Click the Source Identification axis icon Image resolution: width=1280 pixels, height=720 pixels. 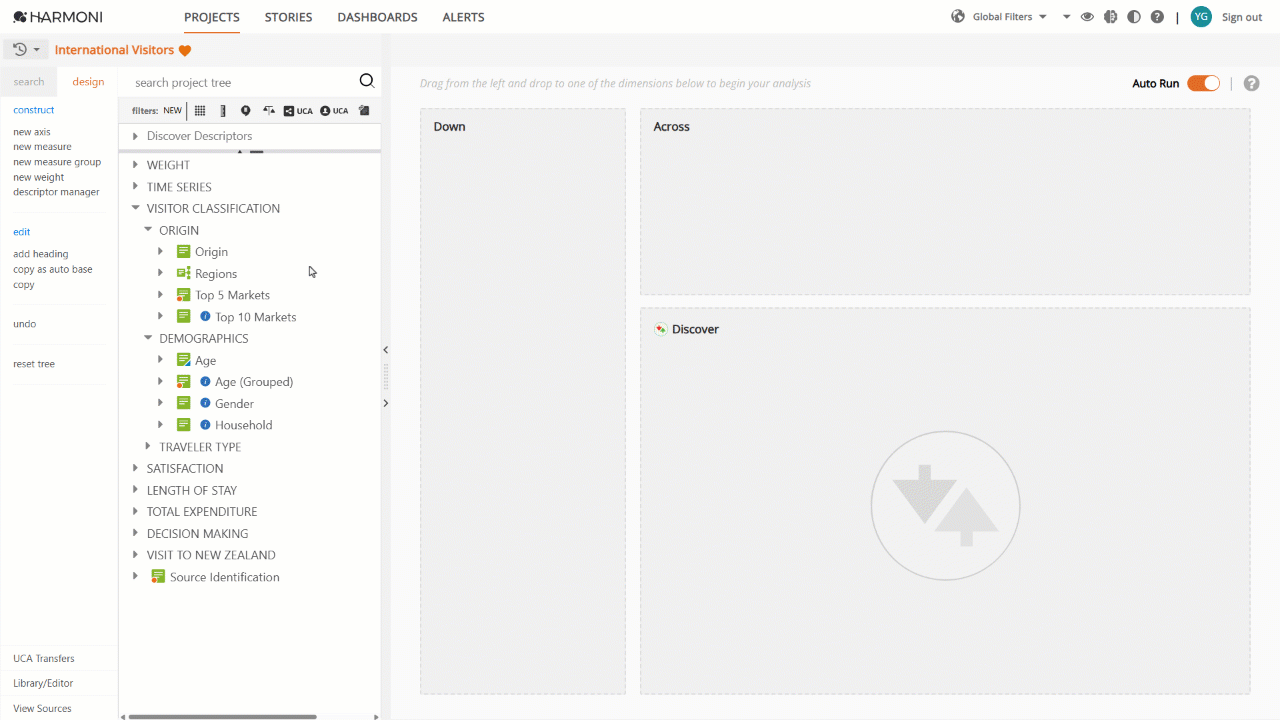tap(158, 577)
